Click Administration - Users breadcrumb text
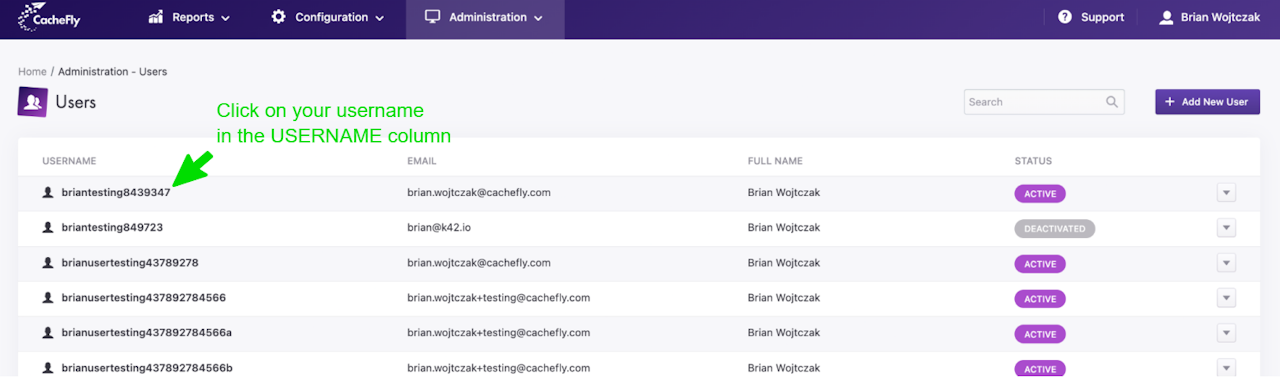The image size is (1280, 378). [x=112, y=72]
